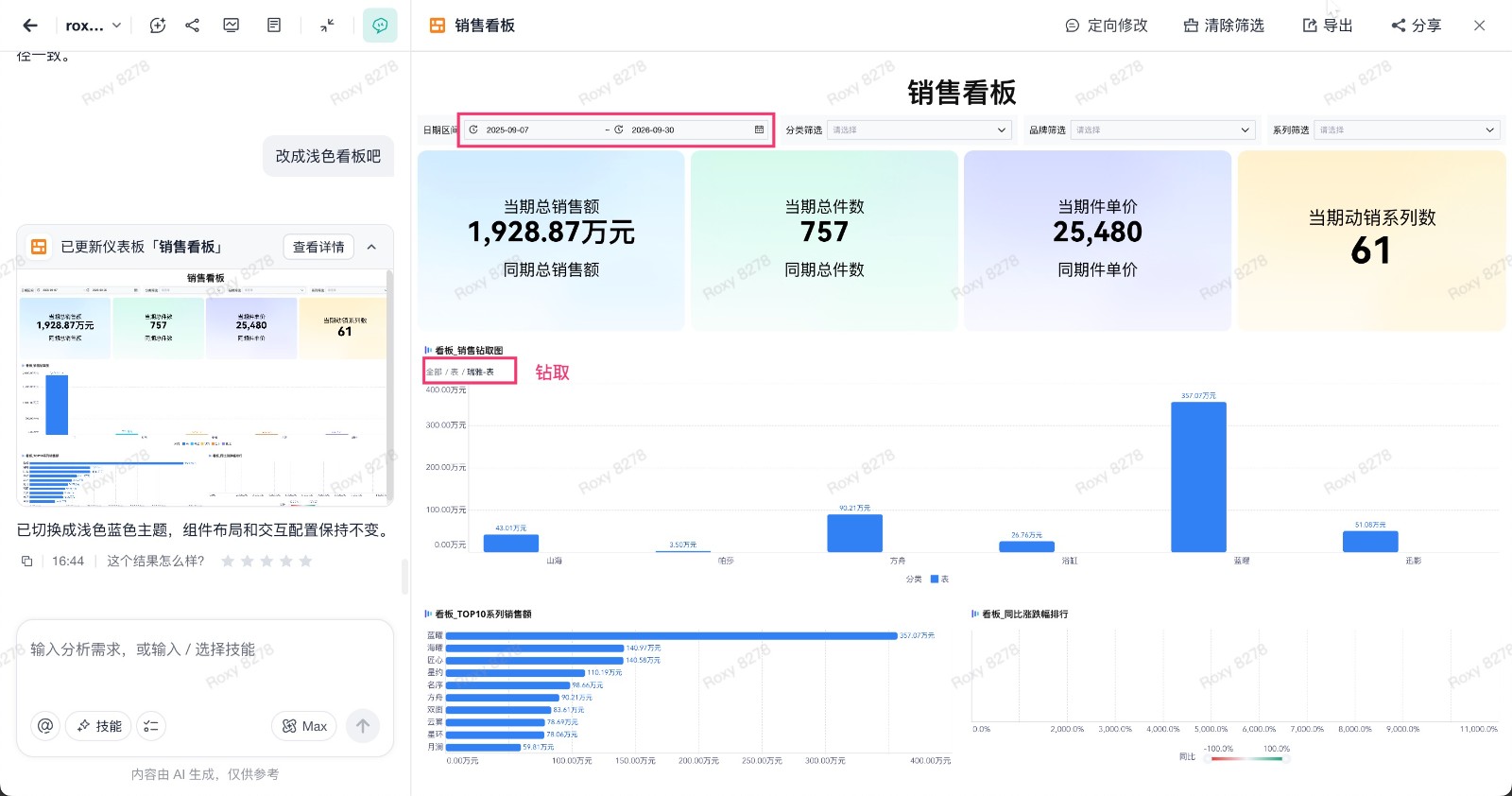Click the 当期动销系列数 KPI card
Screen dimensions: 1512x796
1371,241
